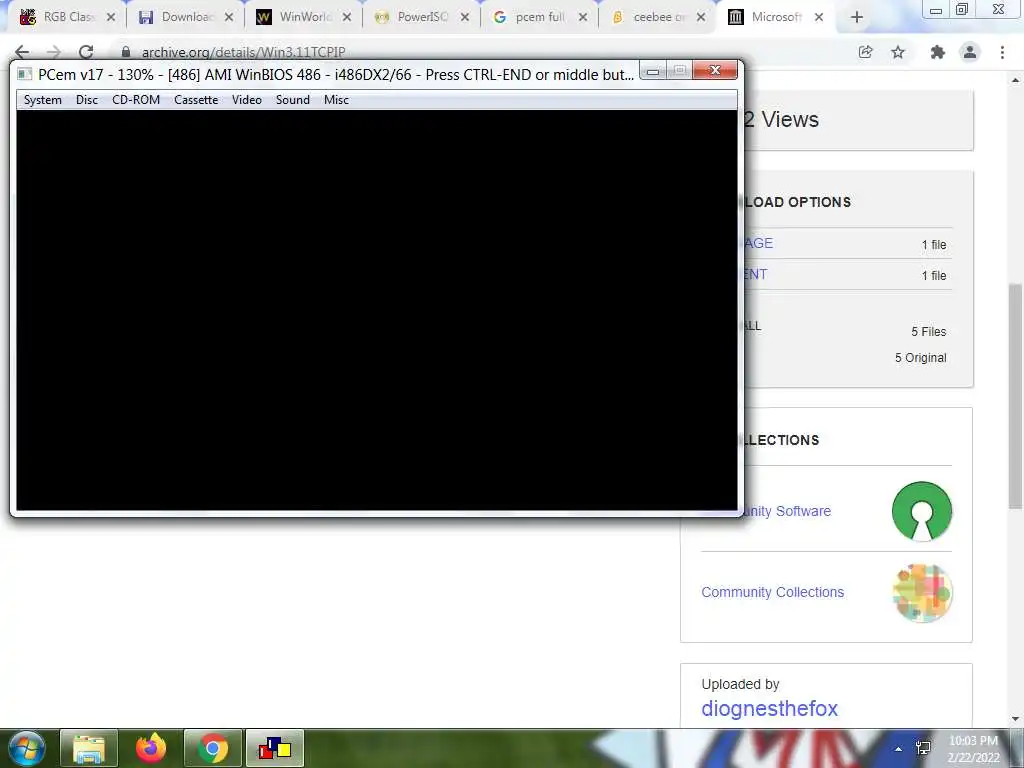
Task: Open Chrome from the taskbar
Action: pyautogui.click(x=213, y=748)
